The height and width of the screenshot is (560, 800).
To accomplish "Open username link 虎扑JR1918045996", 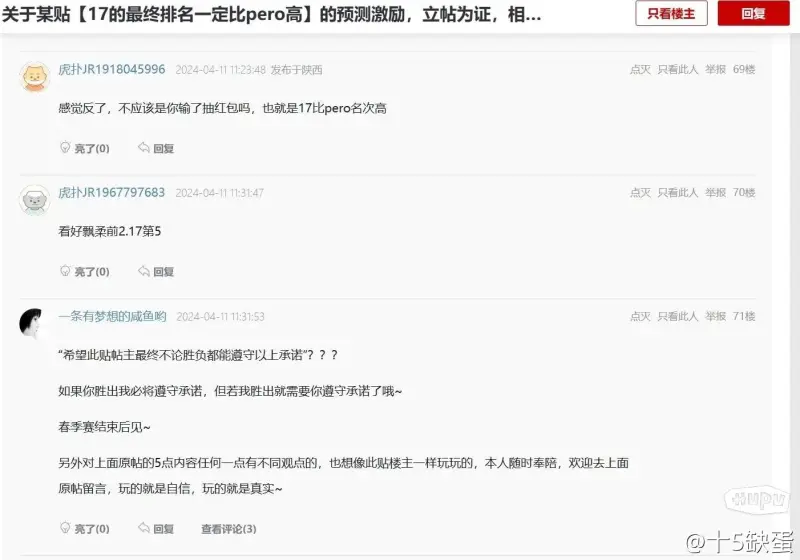I will click(x=112, y=69).
